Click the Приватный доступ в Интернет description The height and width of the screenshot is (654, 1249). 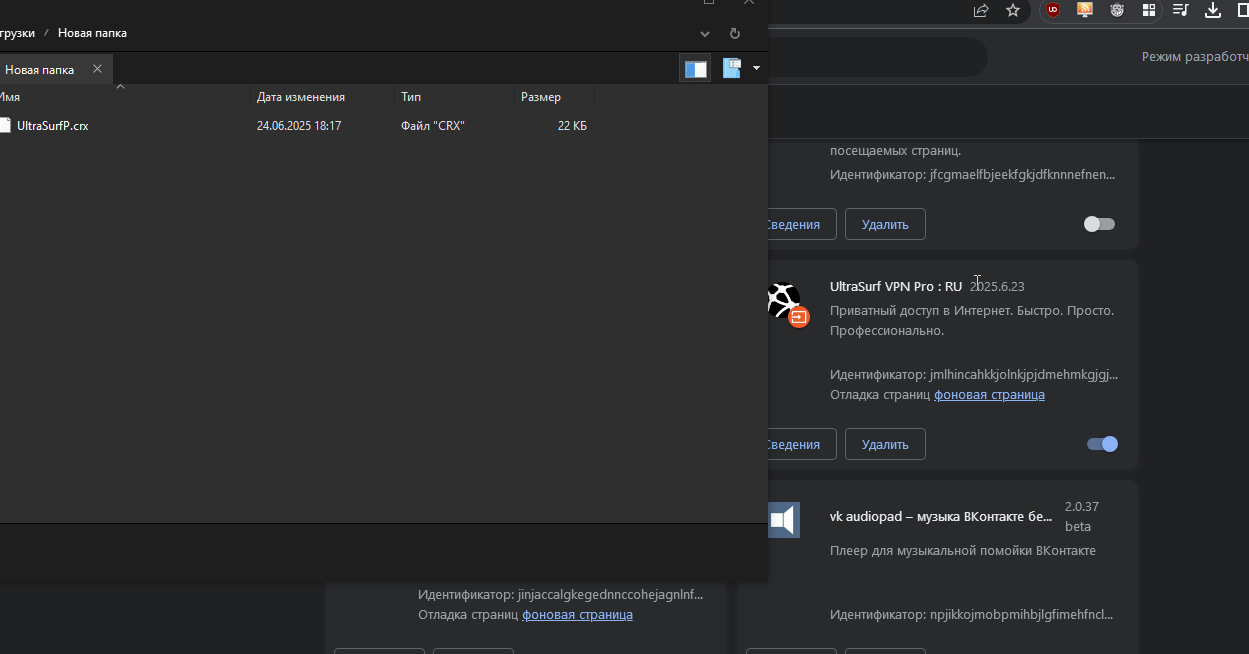pyautogui.click(x=972, y=321)
